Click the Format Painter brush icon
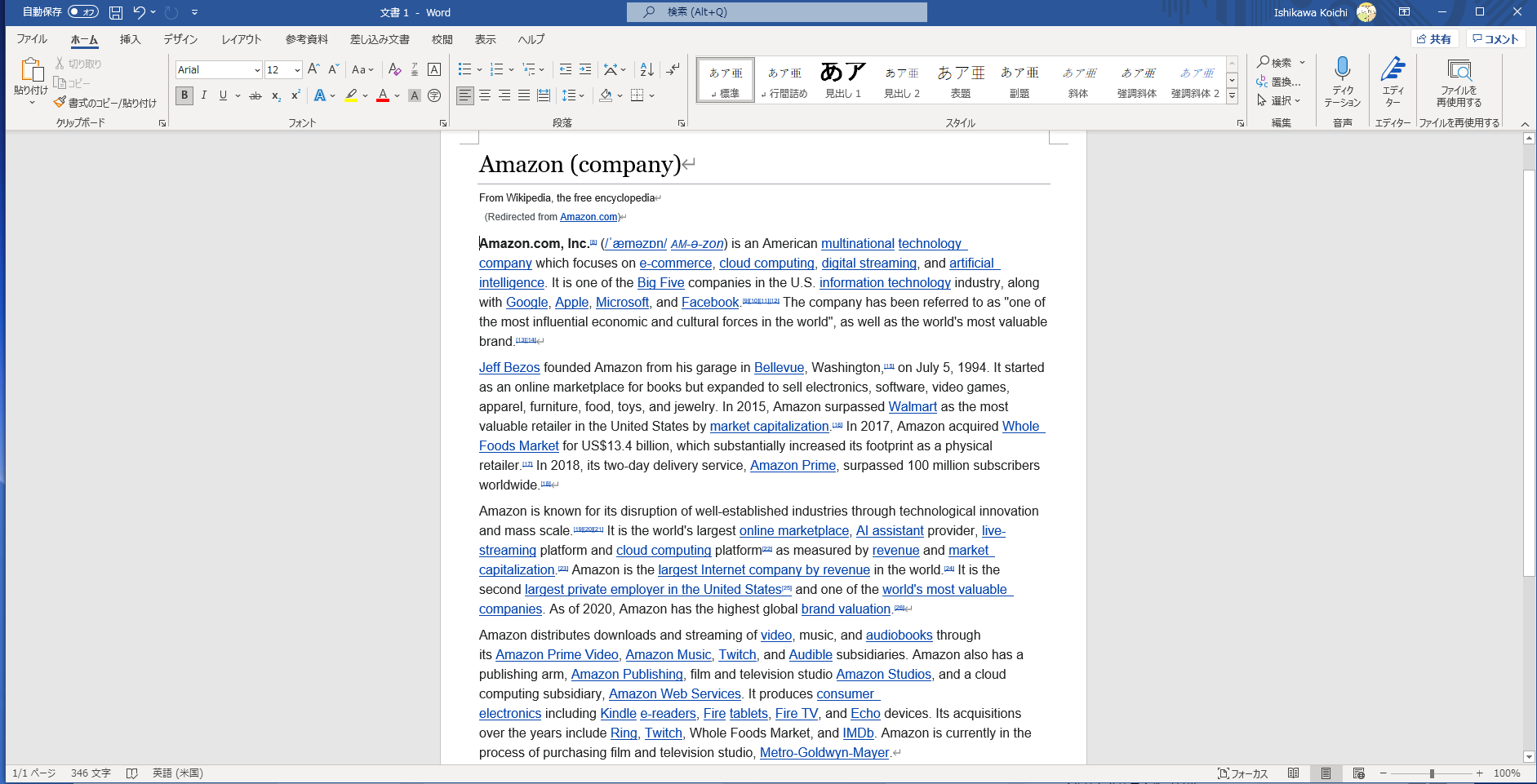 (60, 103)
